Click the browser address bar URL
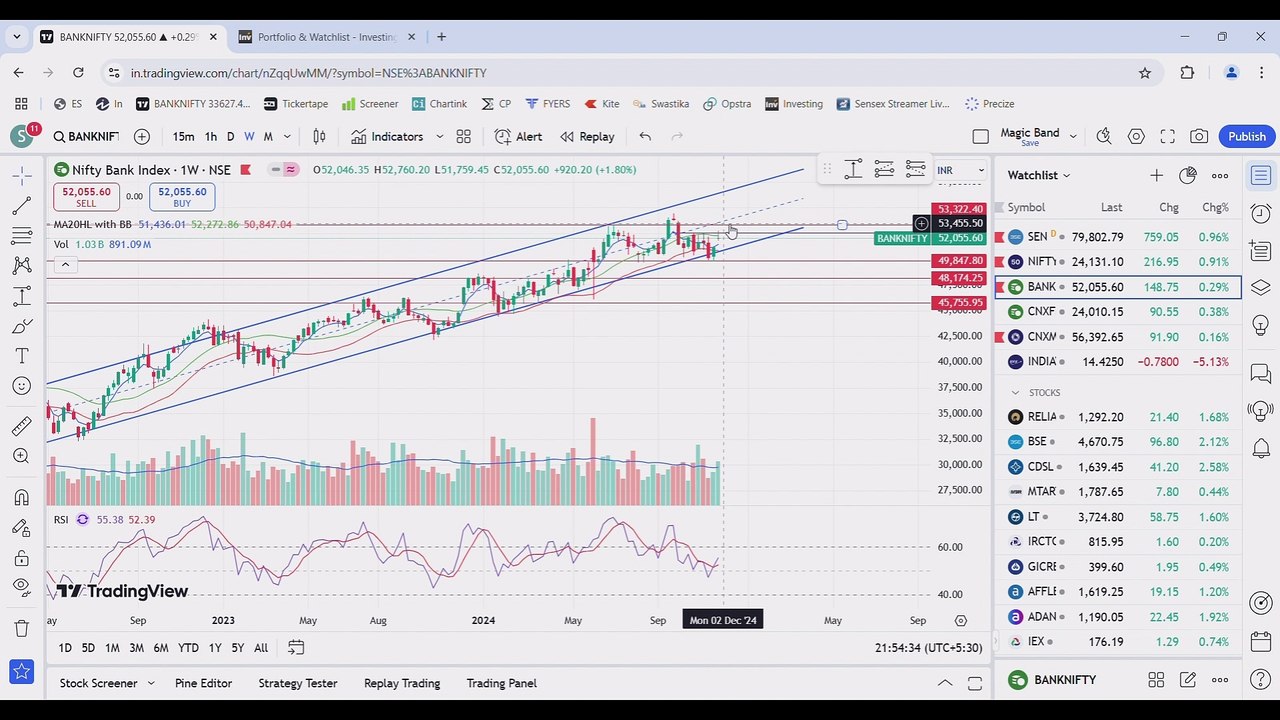This screenshot has width=1280, height=720. tap(308, 73)
